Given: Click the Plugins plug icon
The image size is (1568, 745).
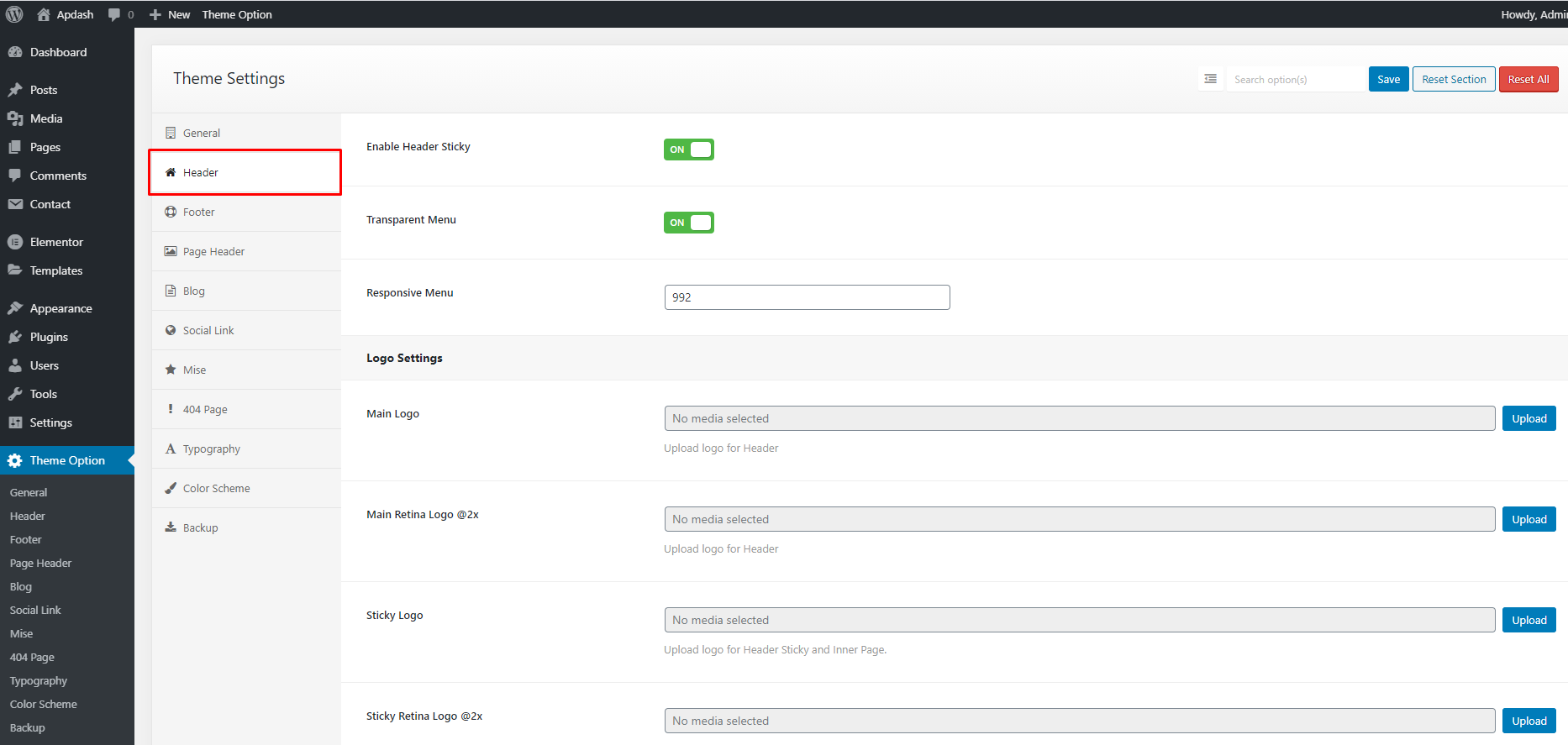Looking at the screenshot, I should (15, 337).
